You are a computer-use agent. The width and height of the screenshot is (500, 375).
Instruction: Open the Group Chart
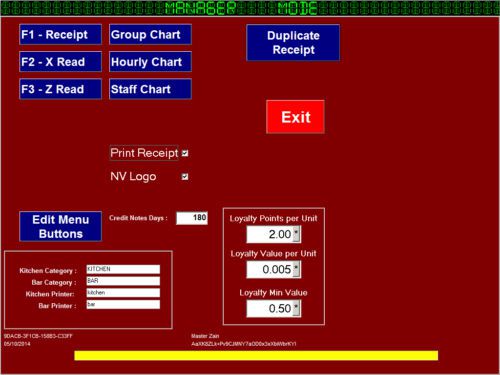(x=150, y=34)
